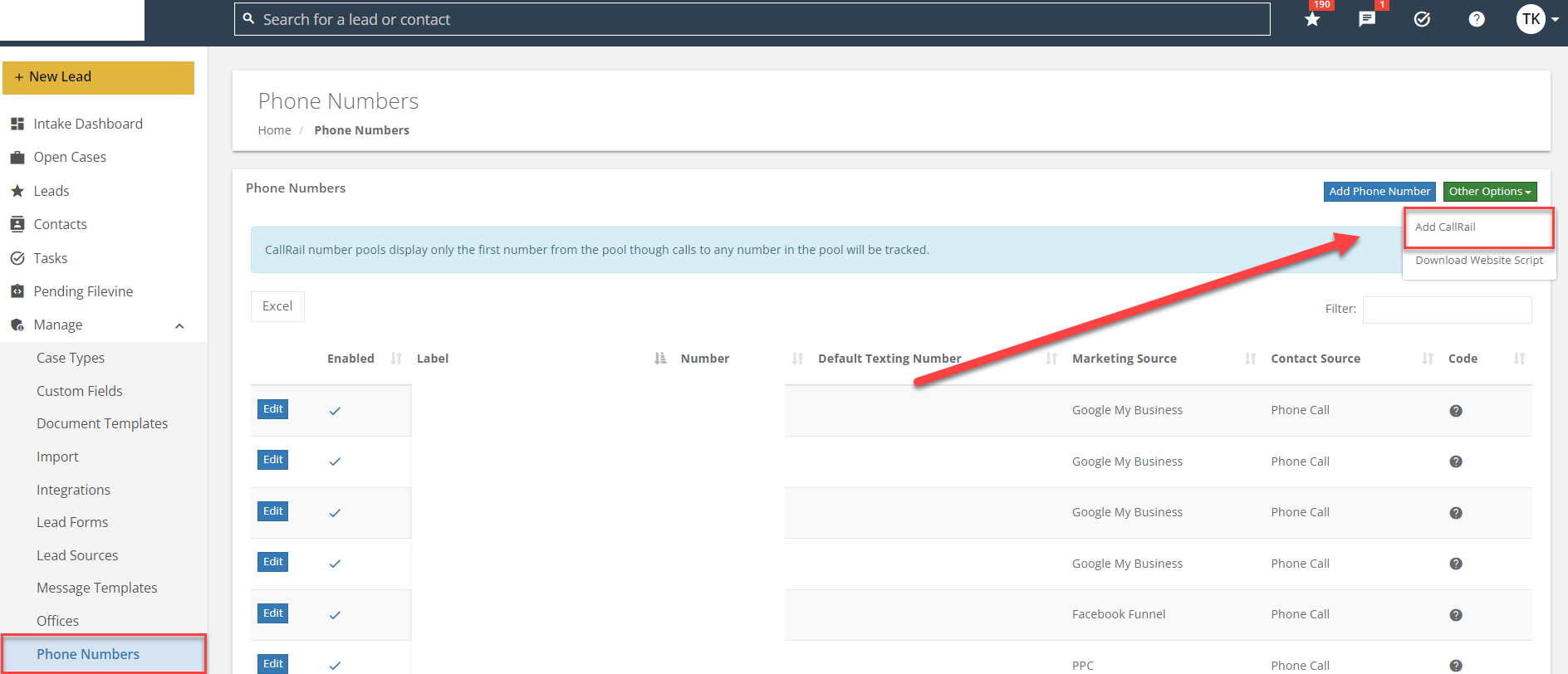Export table with Excel button
Screen dimensions: 1568x674
pyautogui.click(x=277, y=306)
